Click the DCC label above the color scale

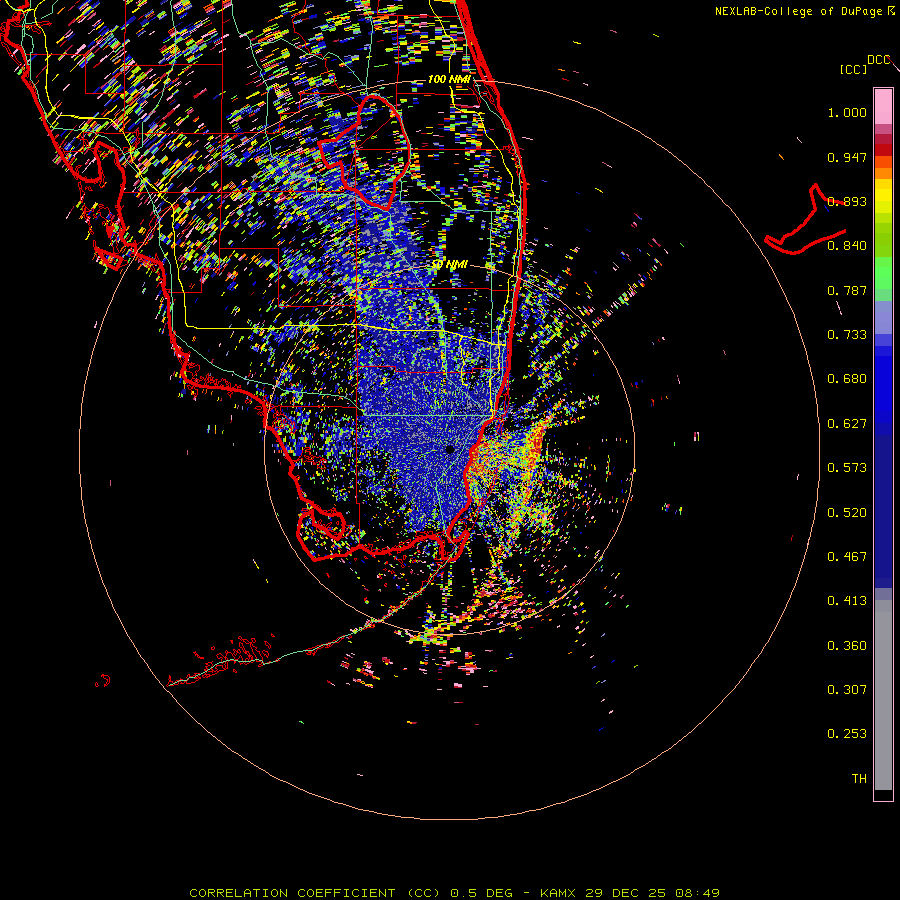[x=878, y=60]
